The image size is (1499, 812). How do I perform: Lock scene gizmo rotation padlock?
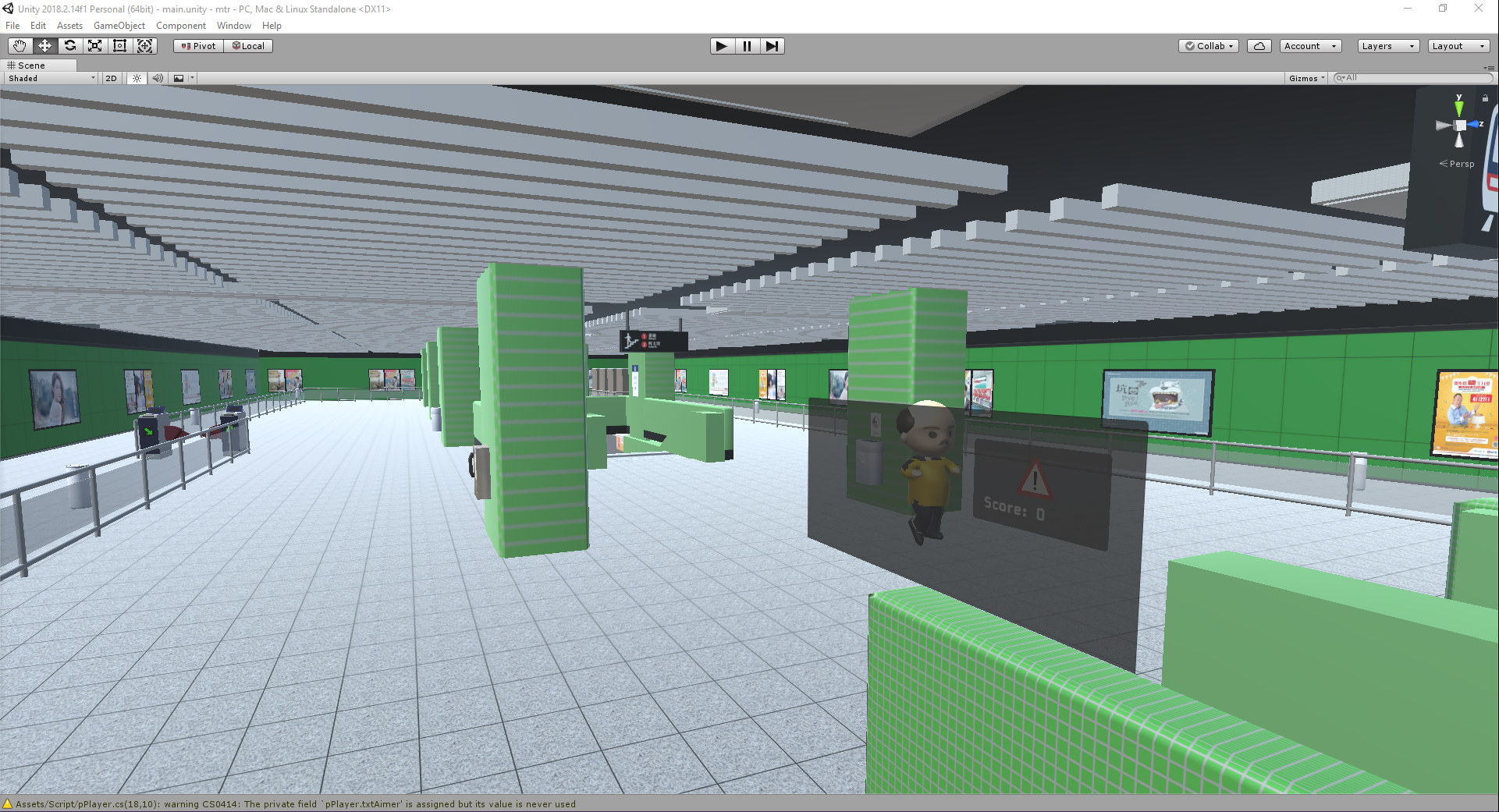tap(1485, 98)
